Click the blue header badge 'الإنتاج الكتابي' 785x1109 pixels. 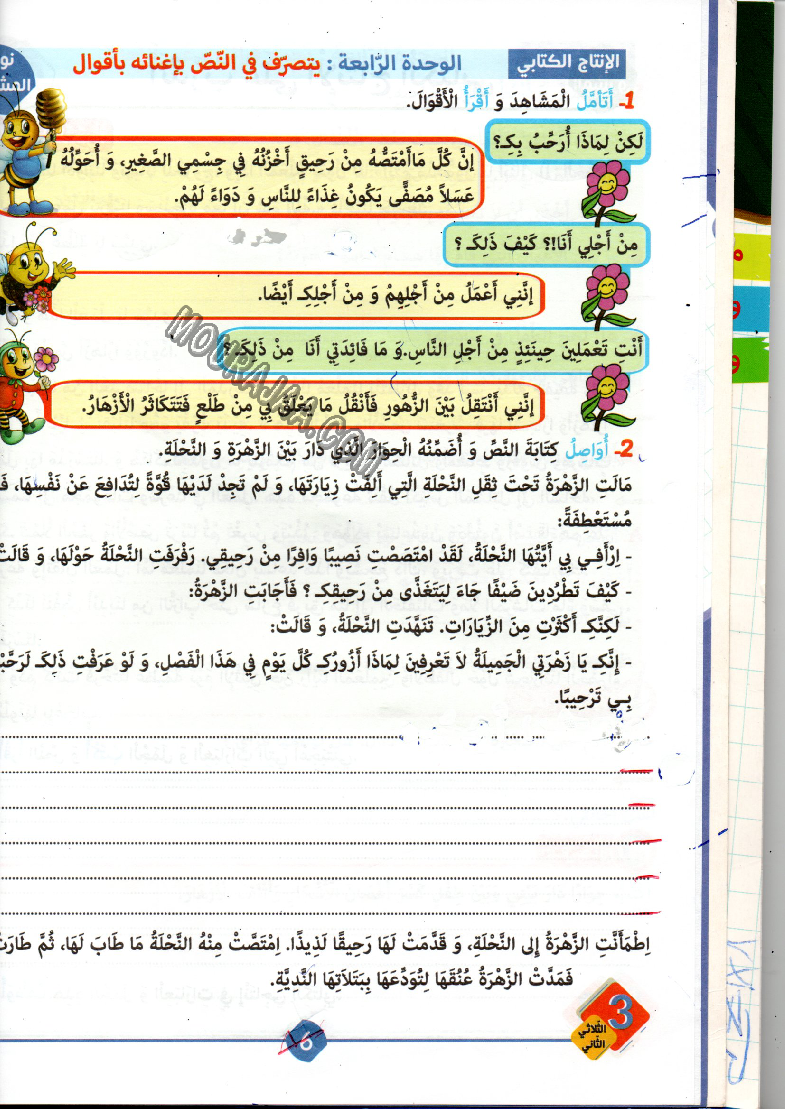[566, 62]
